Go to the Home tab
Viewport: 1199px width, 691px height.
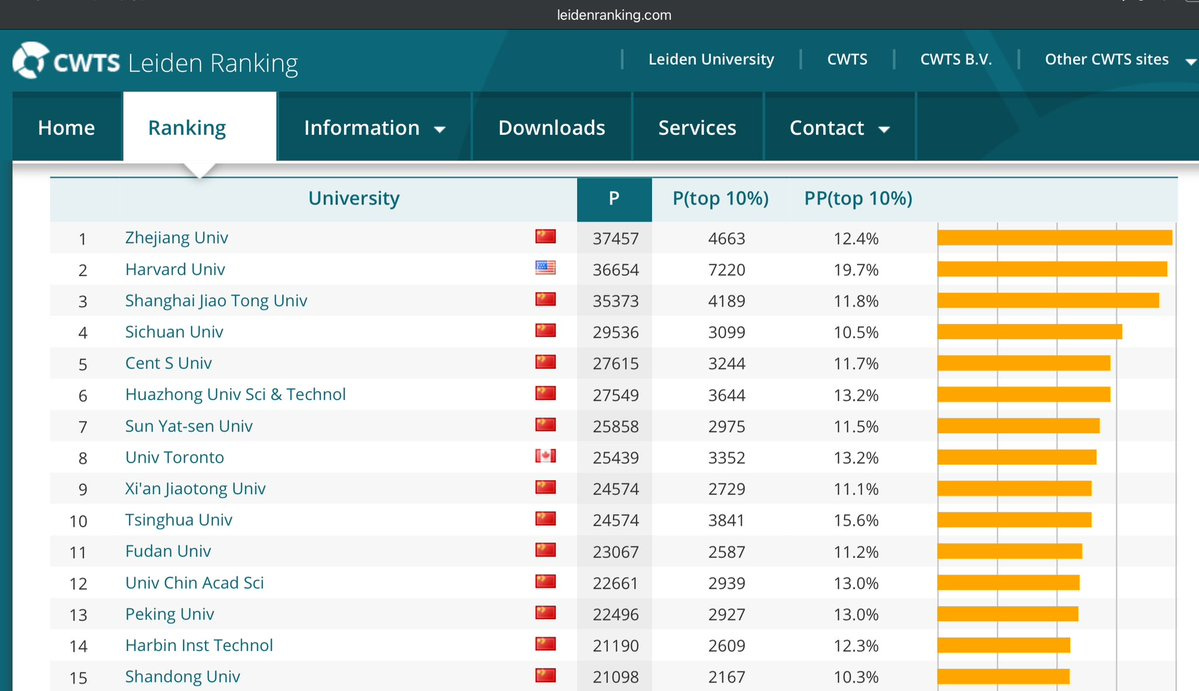tap(67, 128)
